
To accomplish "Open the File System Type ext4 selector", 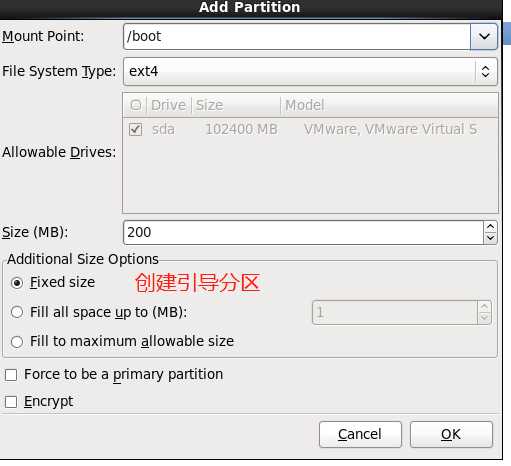I will tap(310, 71).
